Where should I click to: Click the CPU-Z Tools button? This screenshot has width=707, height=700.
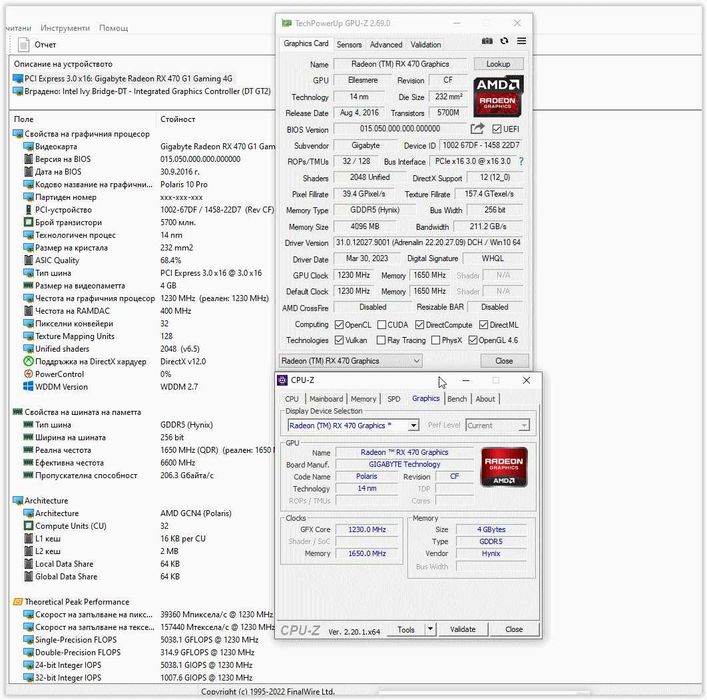pyautogui.click(x=406, y=629)
